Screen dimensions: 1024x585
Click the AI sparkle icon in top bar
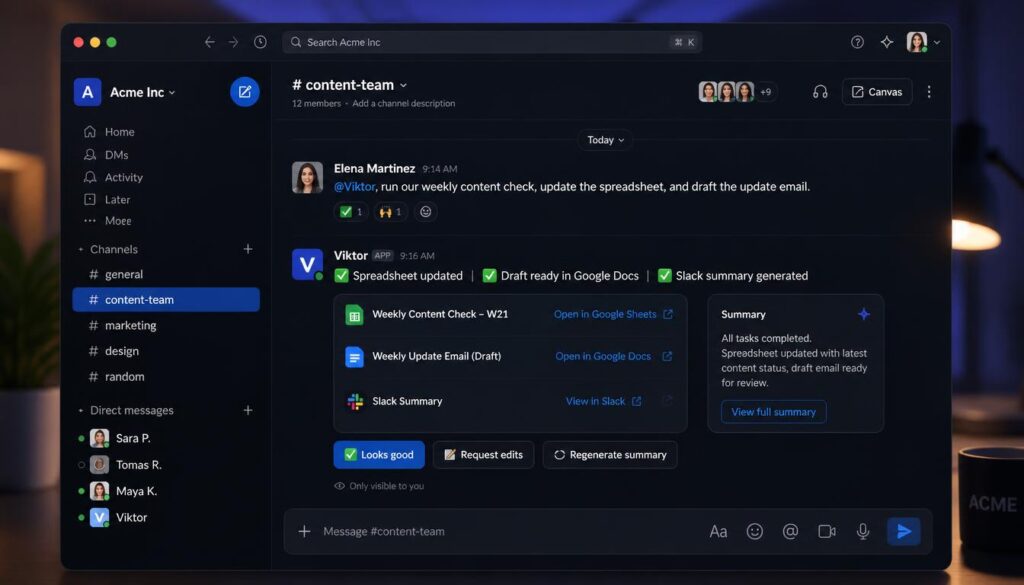(x=887, y=42)
